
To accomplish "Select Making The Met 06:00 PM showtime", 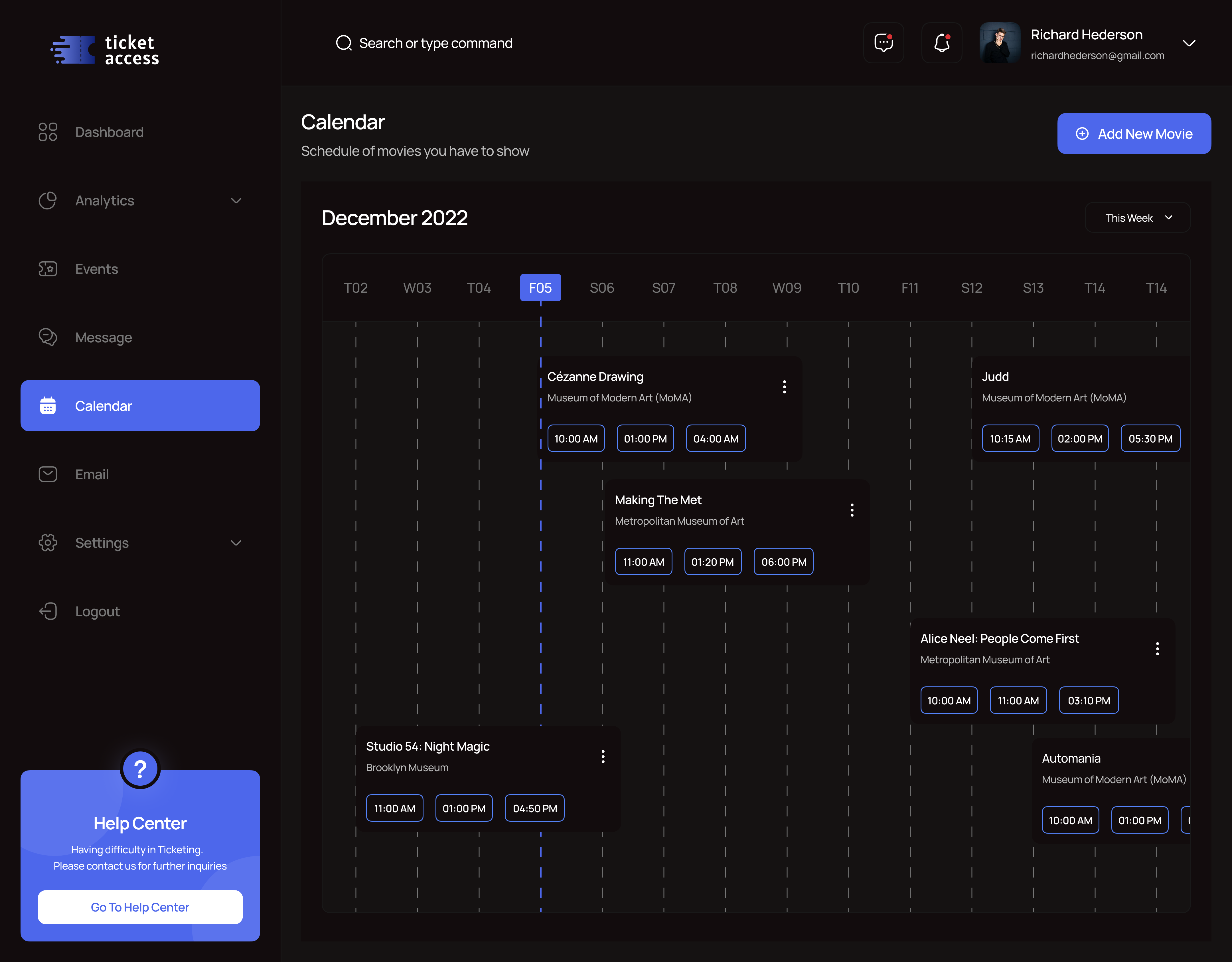I will point(784,562).
